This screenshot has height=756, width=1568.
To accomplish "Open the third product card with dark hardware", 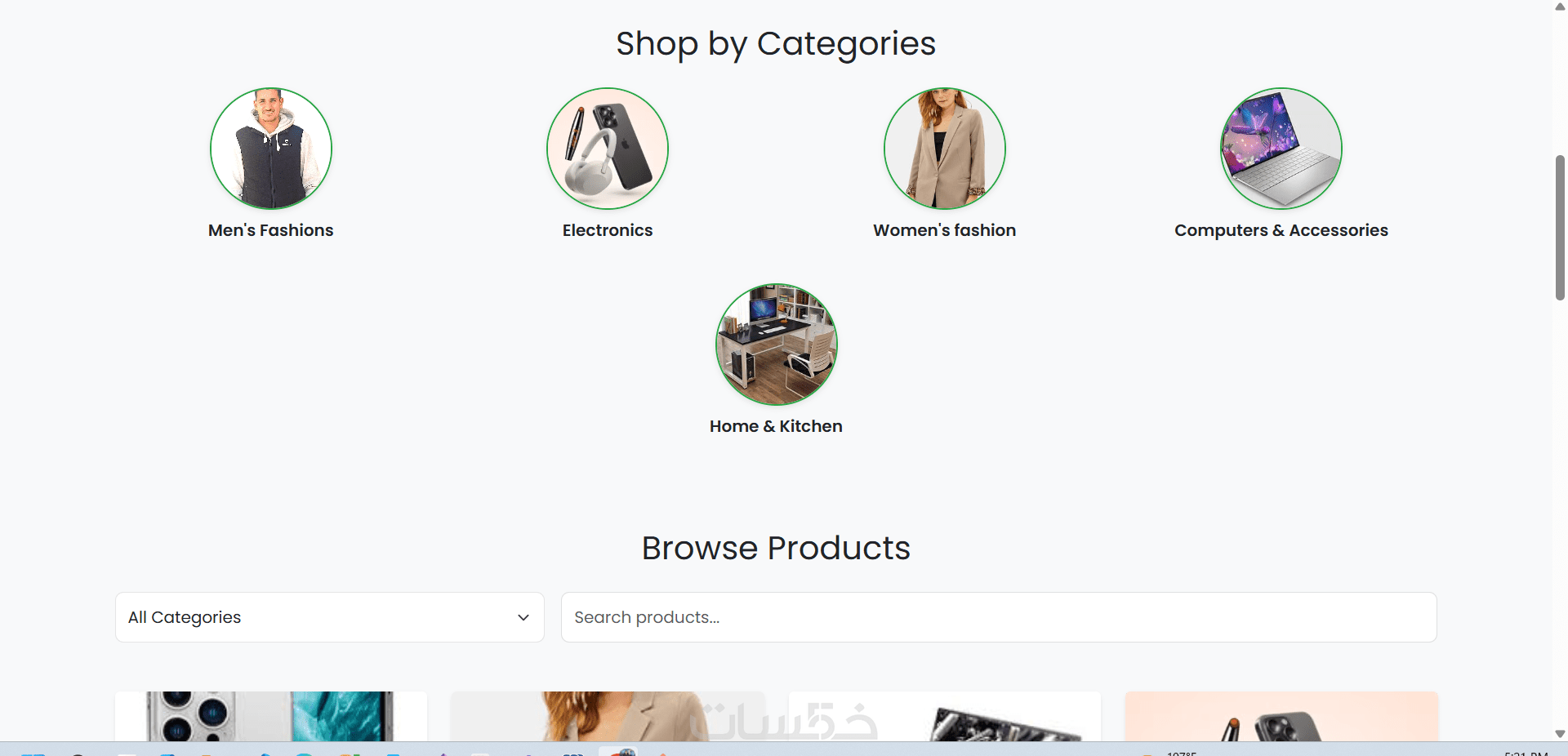I will click(945, 717).
